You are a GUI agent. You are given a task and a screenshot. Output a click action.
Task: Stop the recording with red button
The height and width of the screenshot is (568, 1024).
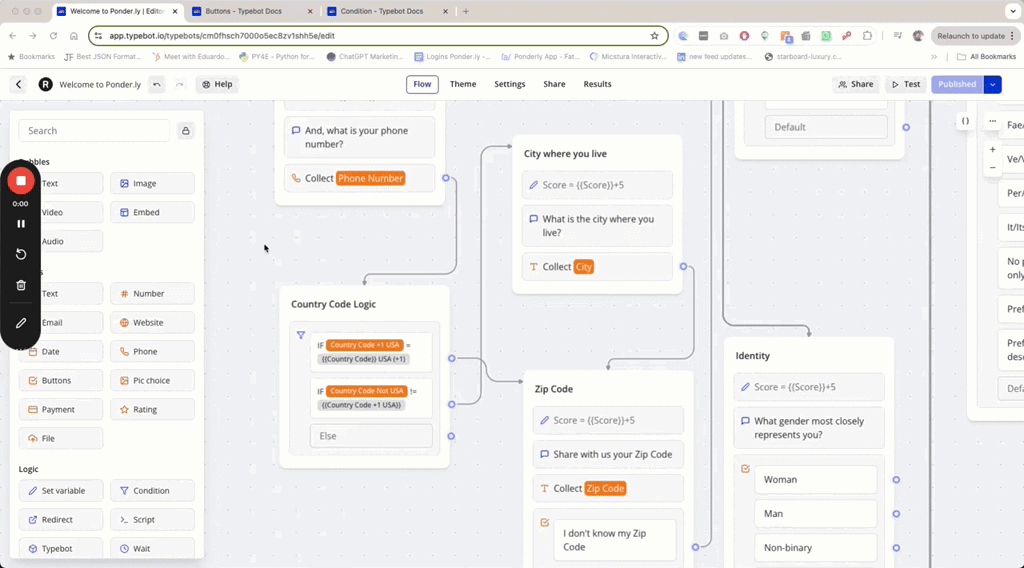pos(21,181)
